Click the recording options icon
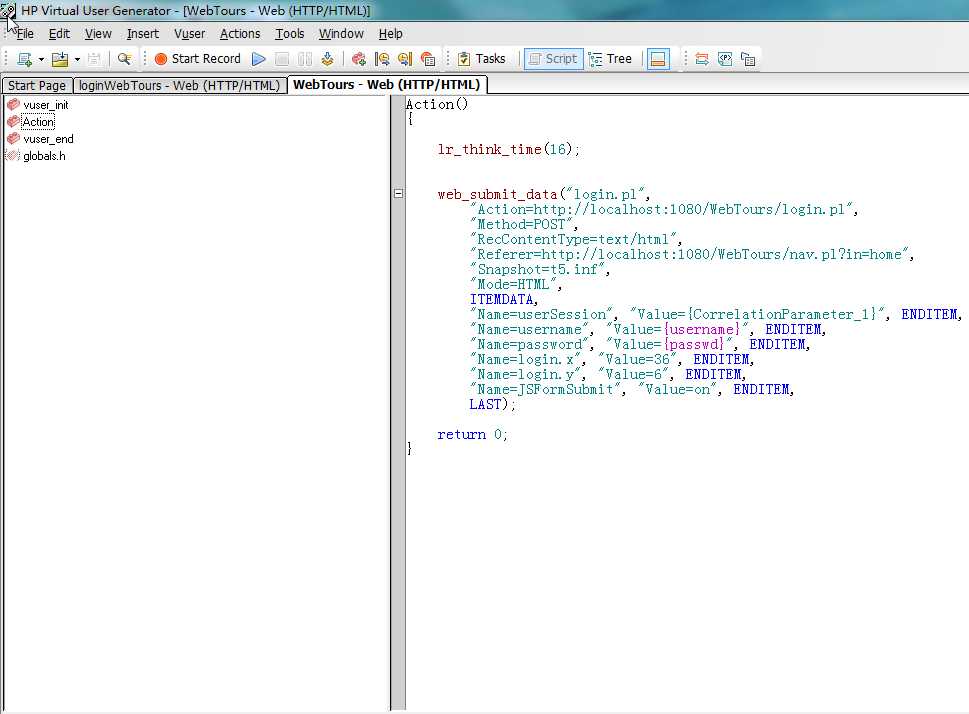Viewport: 969px width, 714px height. click(428, 59)
